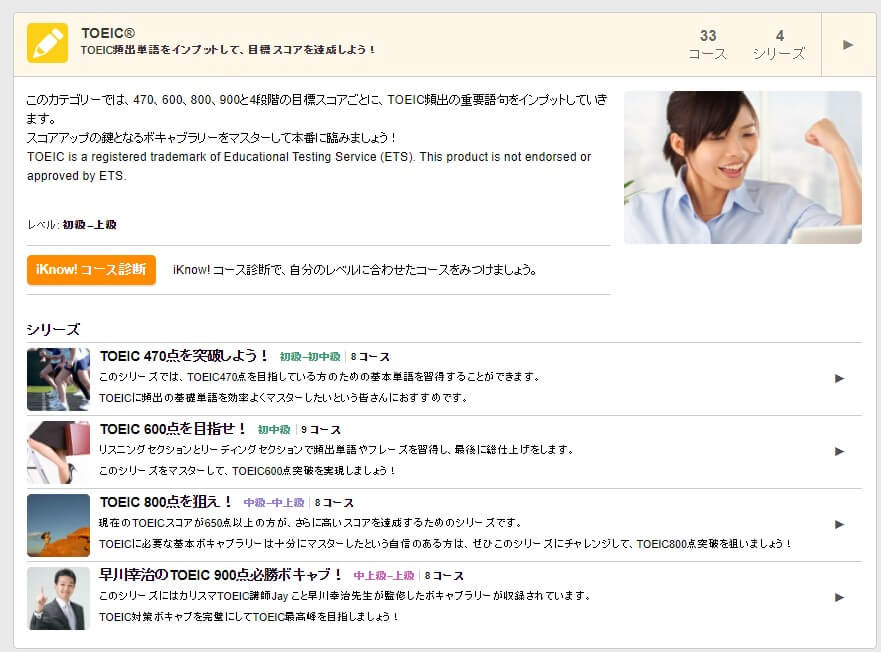Click the yellow pencil TOEIC category icon
The width and height of the screenshot is (881, 652).
tap(47, 43)
